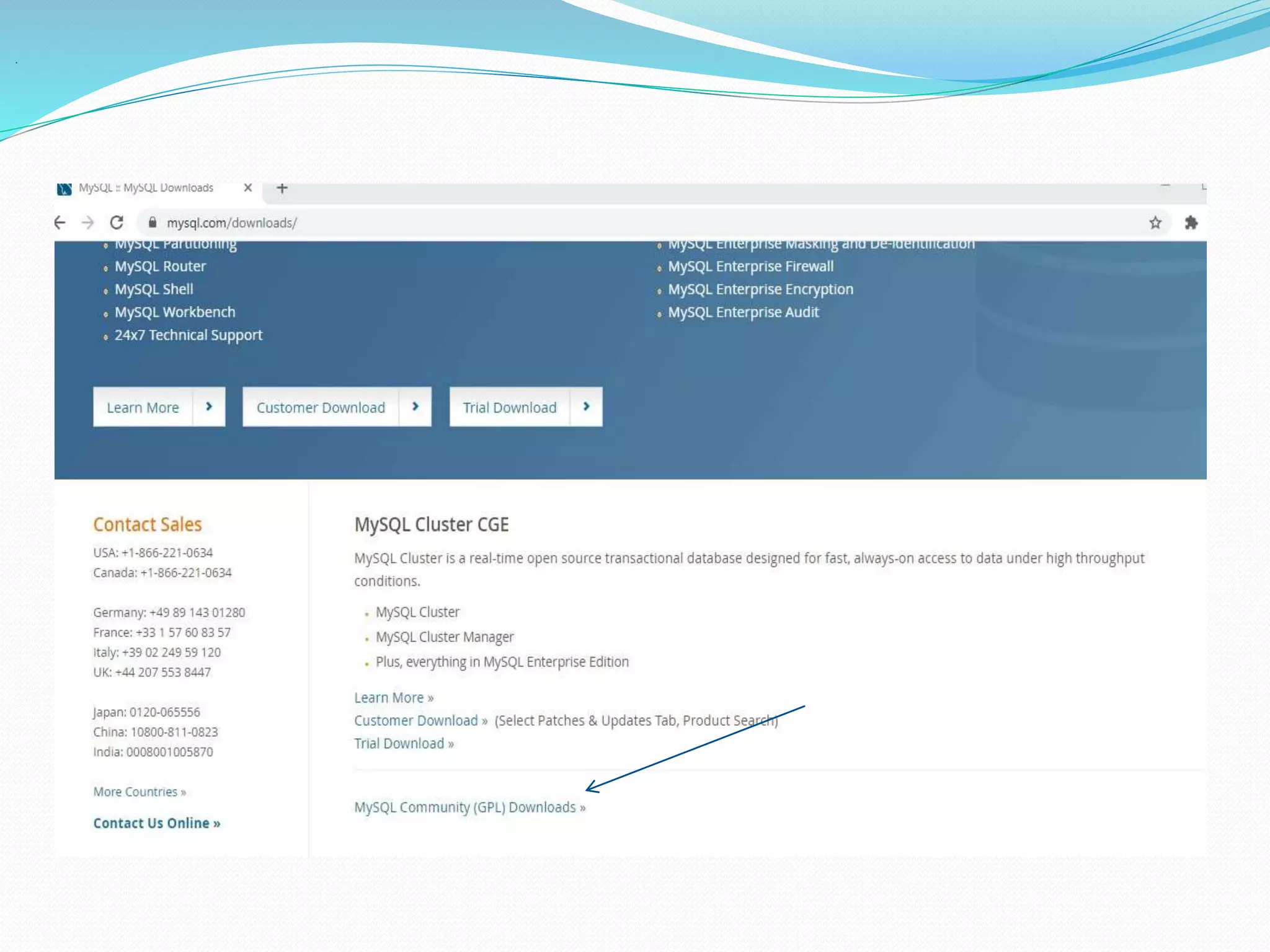This screenshot has height=952, width=1270.
Task: Close the MySQL Downloads tab
Action: [x=248, y=188]
